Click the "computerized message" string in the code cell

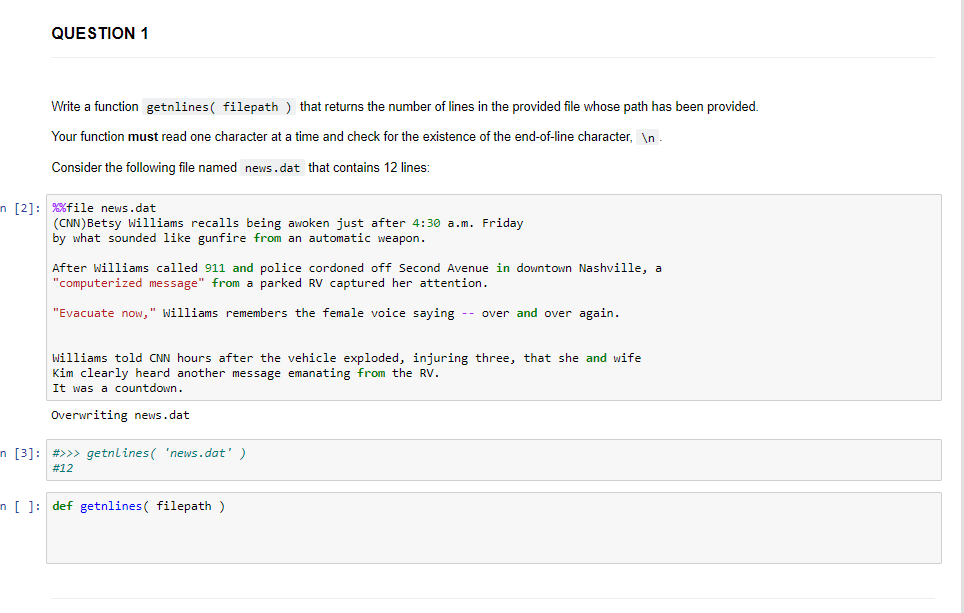coord(128,282)
